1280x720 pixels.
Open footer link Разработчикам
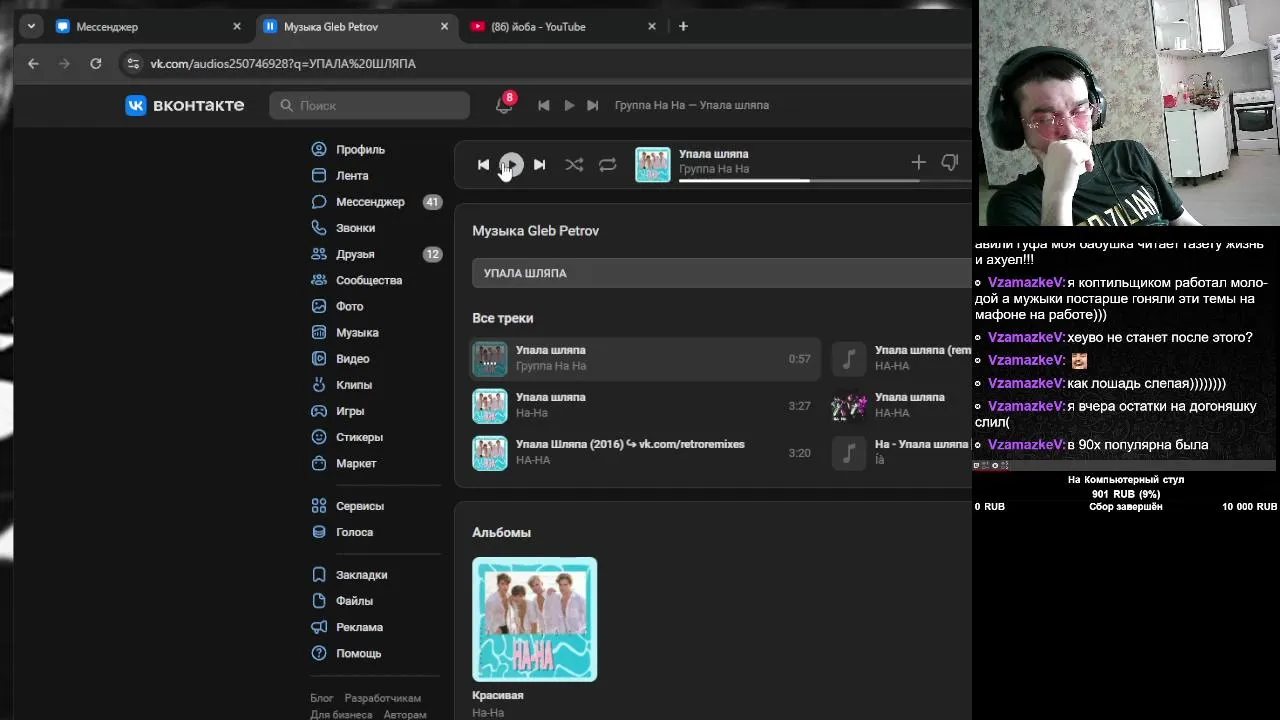pyautogui.click(x=383, y=698)
